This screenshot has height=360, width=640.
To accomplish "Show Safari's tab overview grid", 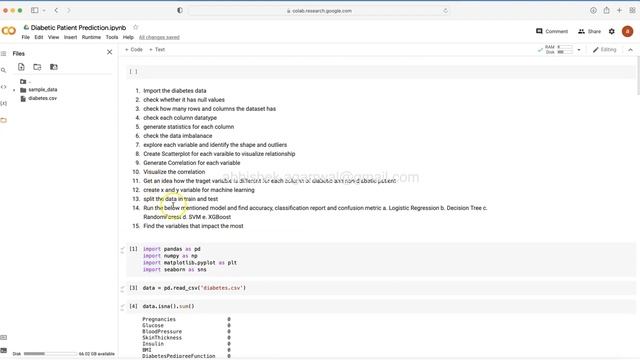I will coord(632,11).
